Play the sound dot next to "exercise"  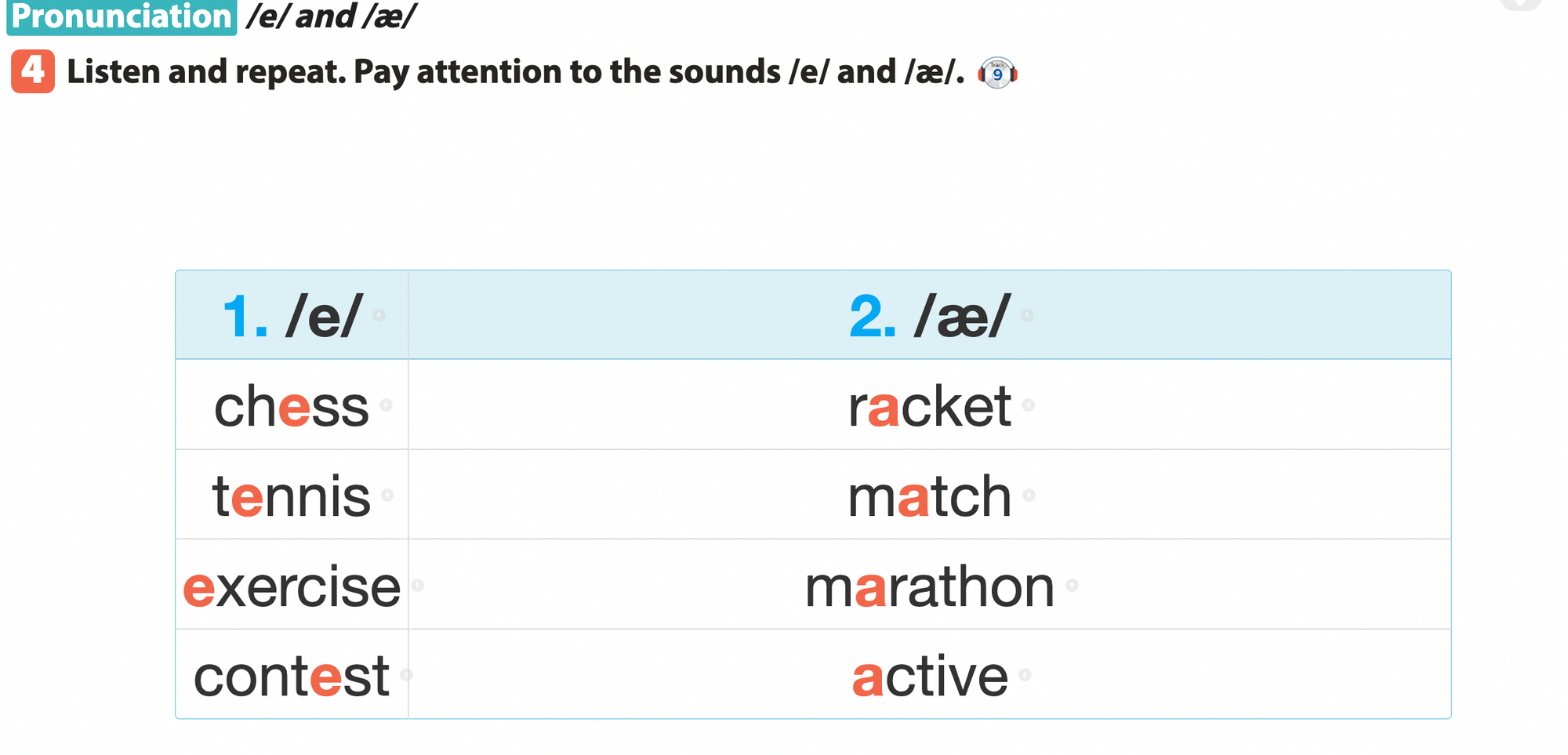click(418, 585)
